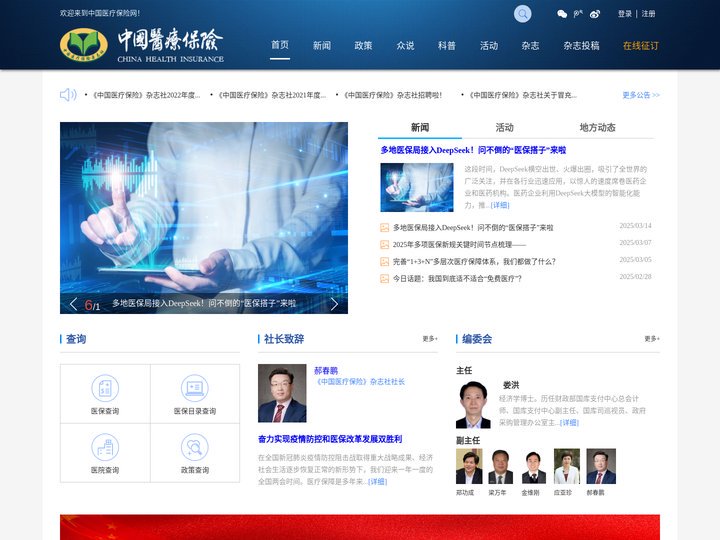The width and height of the screenshot is (720, 540).
Task: Go to previous slide with left arrow
Action: tap(73, 304)
